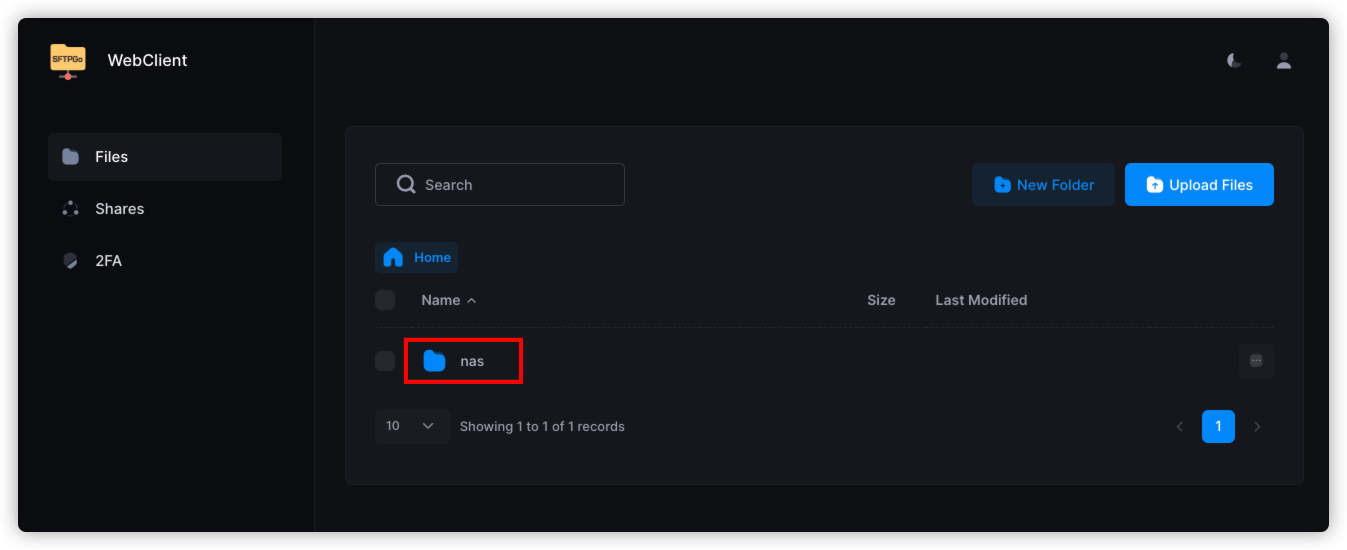The width and height of the screenshot is (1347, 550).
Task: Open the Shares sidebar section
Action: (119, 209)
